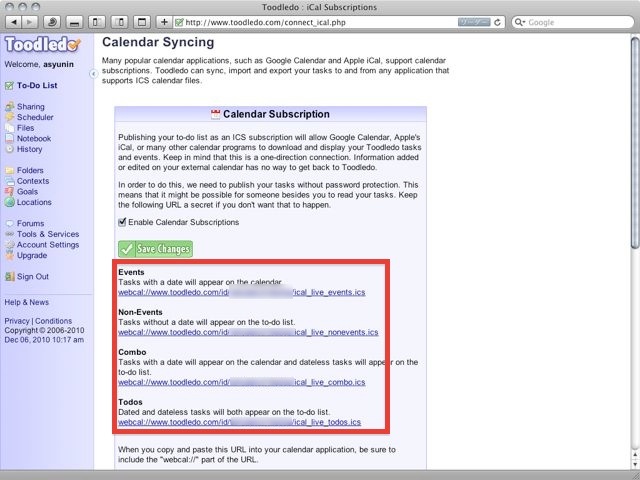Open the Conditions link
The width and height of the screenshot is (640, 480).
(x=53, y=321)
